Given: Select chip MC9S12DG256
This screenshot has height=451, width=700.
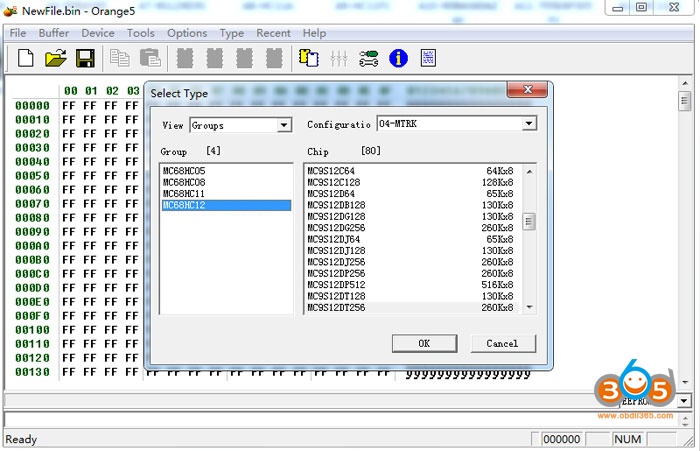Looking at the screenshot, I should [x=411, y=228].
